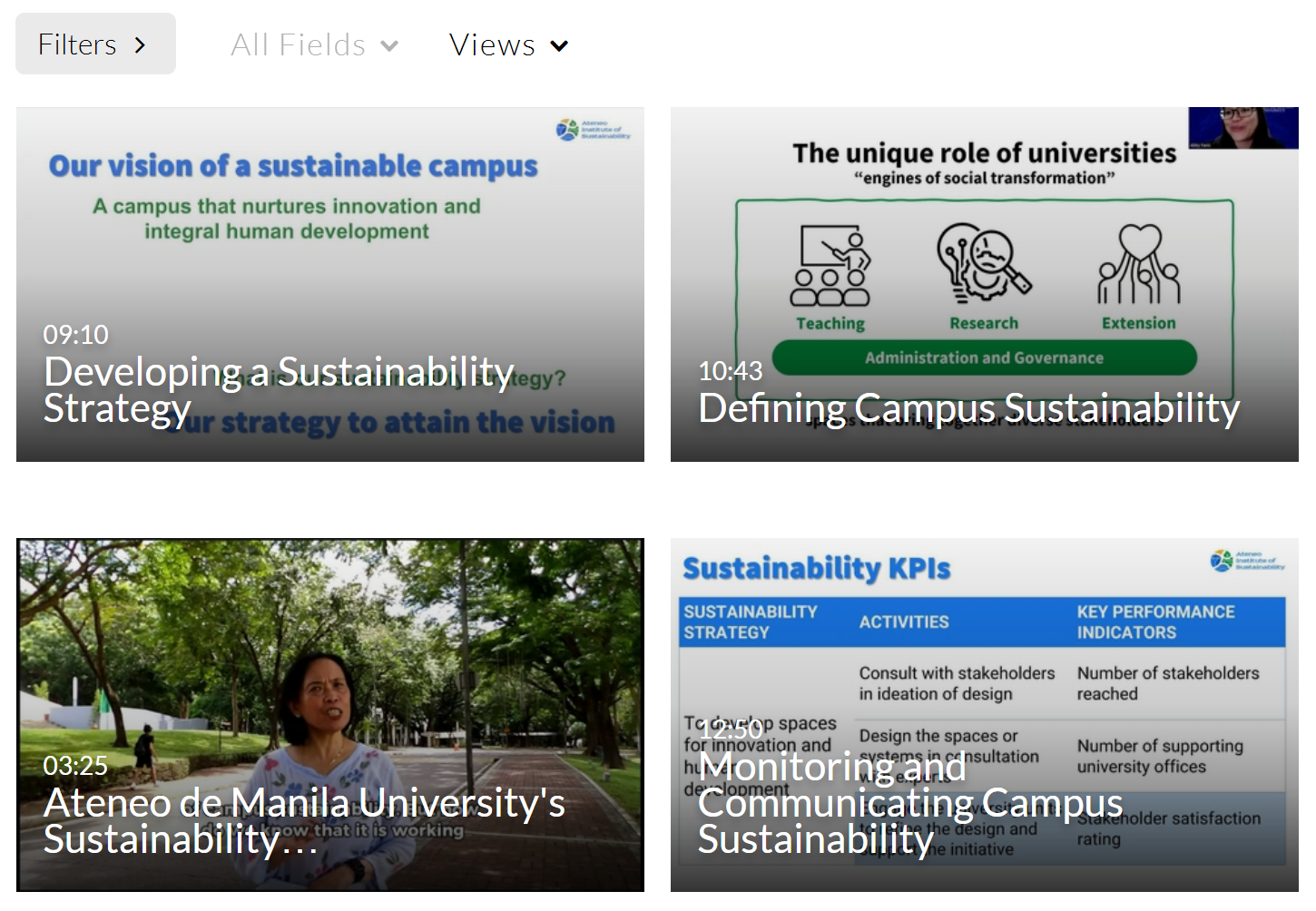Click the Teaching icon in the universities slide
The image size is (1316, 911).
(830, 266)
